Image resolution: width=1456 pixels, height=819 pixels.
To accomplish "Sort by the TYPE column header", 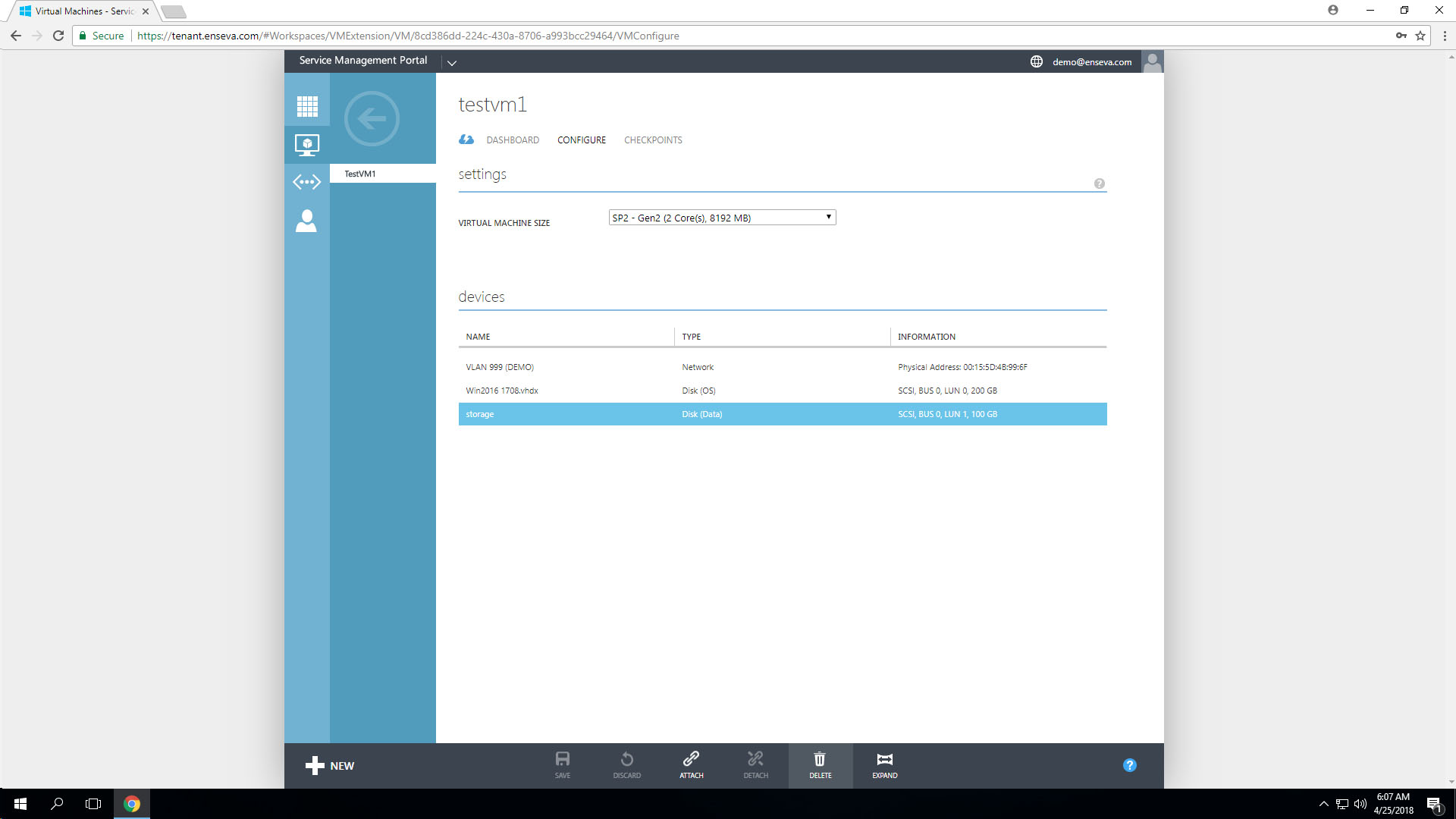I will click(691, 337).
